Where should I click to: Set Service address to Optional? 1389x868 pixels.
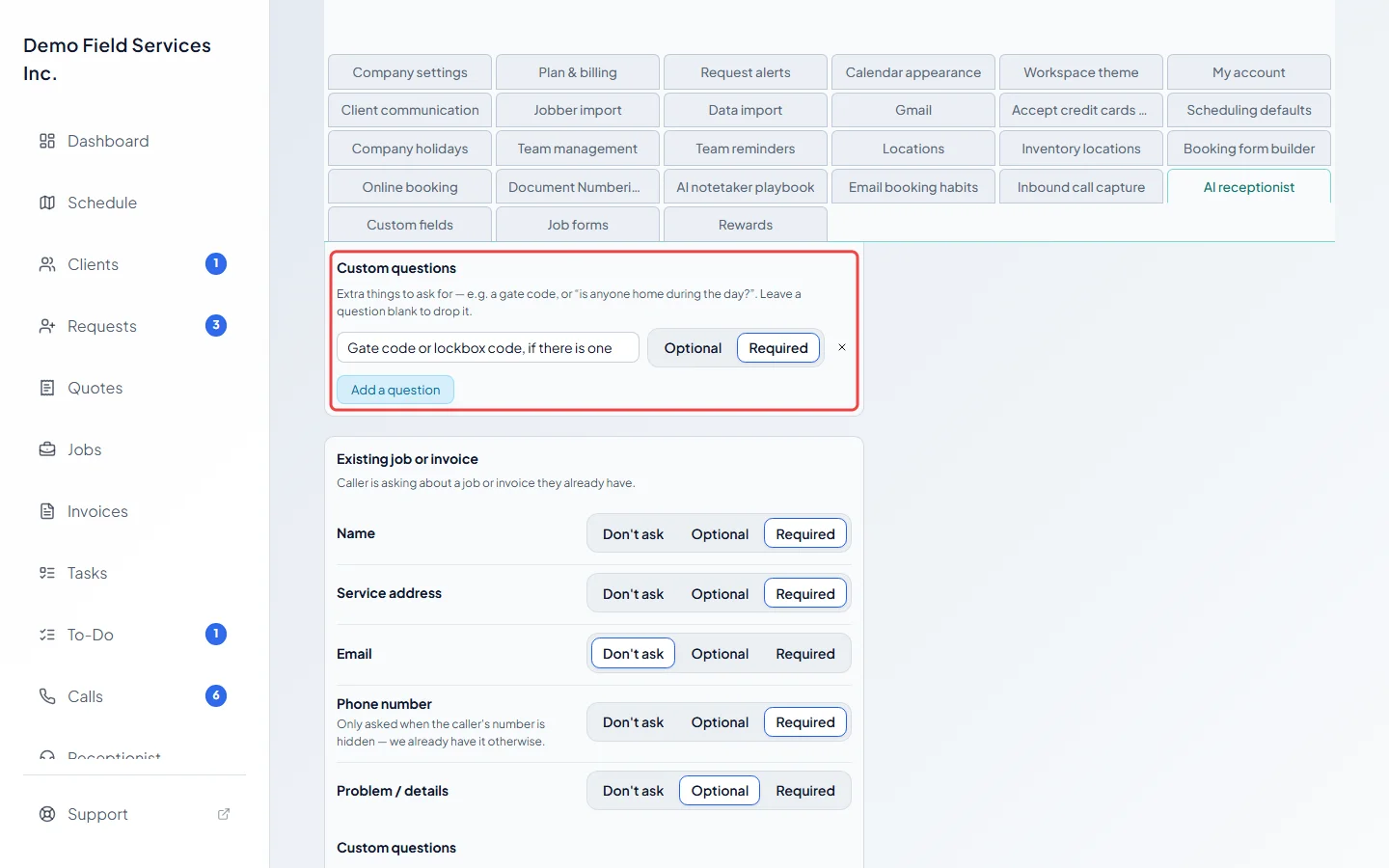[720, 594]
